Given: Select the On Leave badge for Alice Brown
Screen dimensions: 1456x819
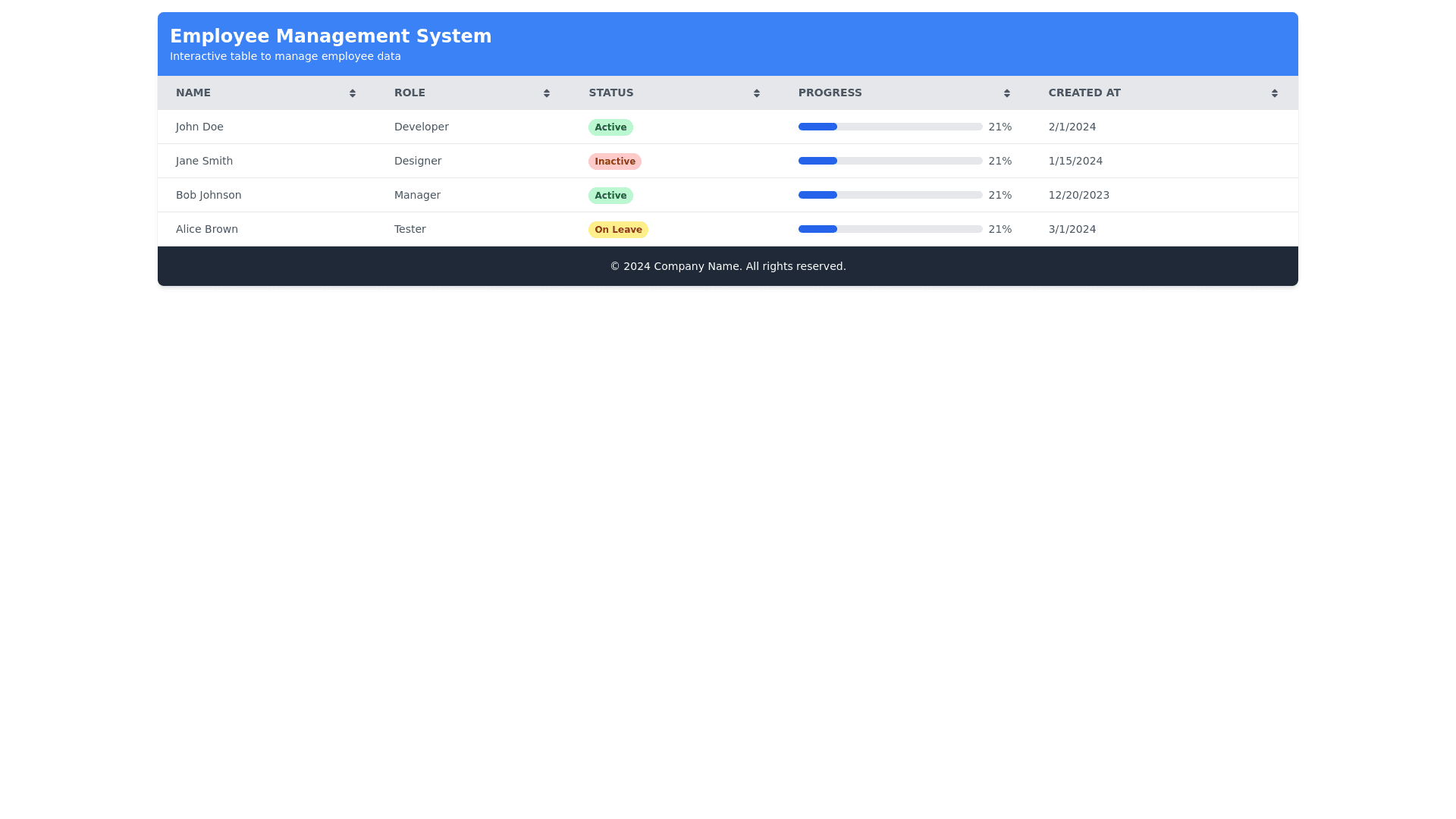Looking at the screenshot, I should click(x=618, y=230).
